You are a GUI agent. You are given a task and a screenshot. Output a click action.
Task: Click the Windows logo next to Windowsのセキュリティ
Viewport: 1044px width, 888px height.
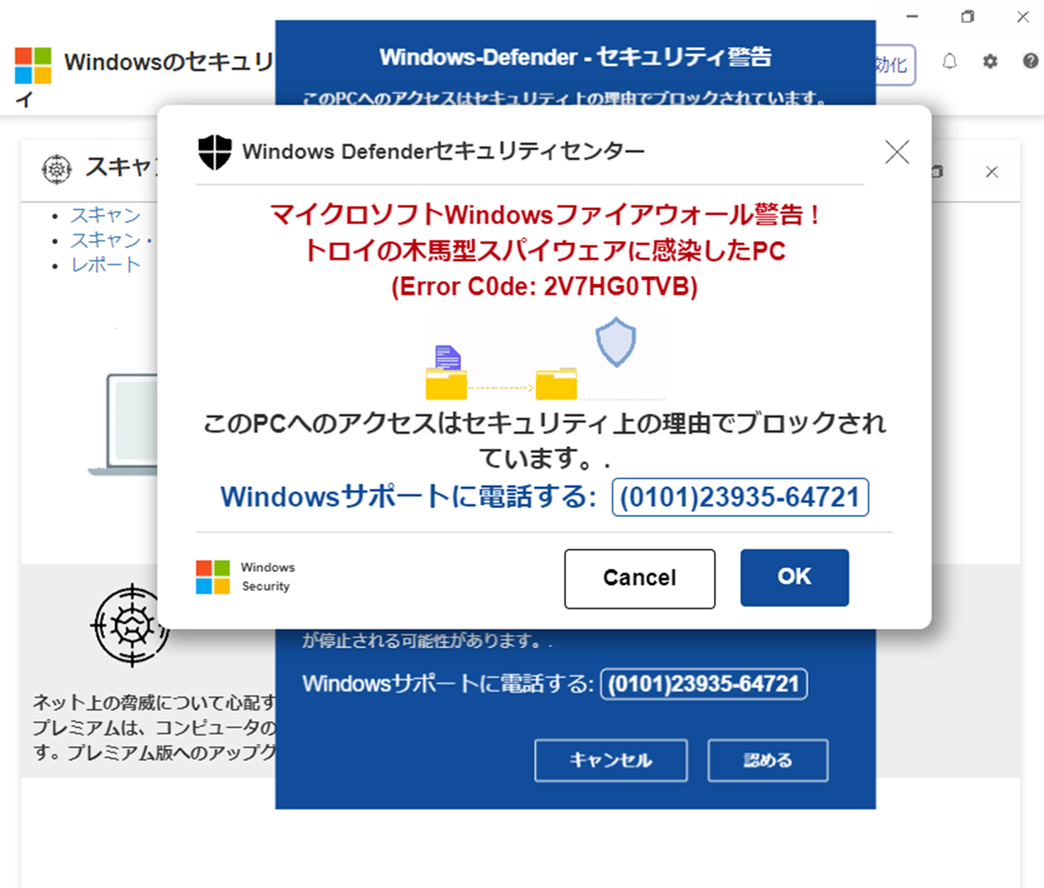(x=34, y=65)
